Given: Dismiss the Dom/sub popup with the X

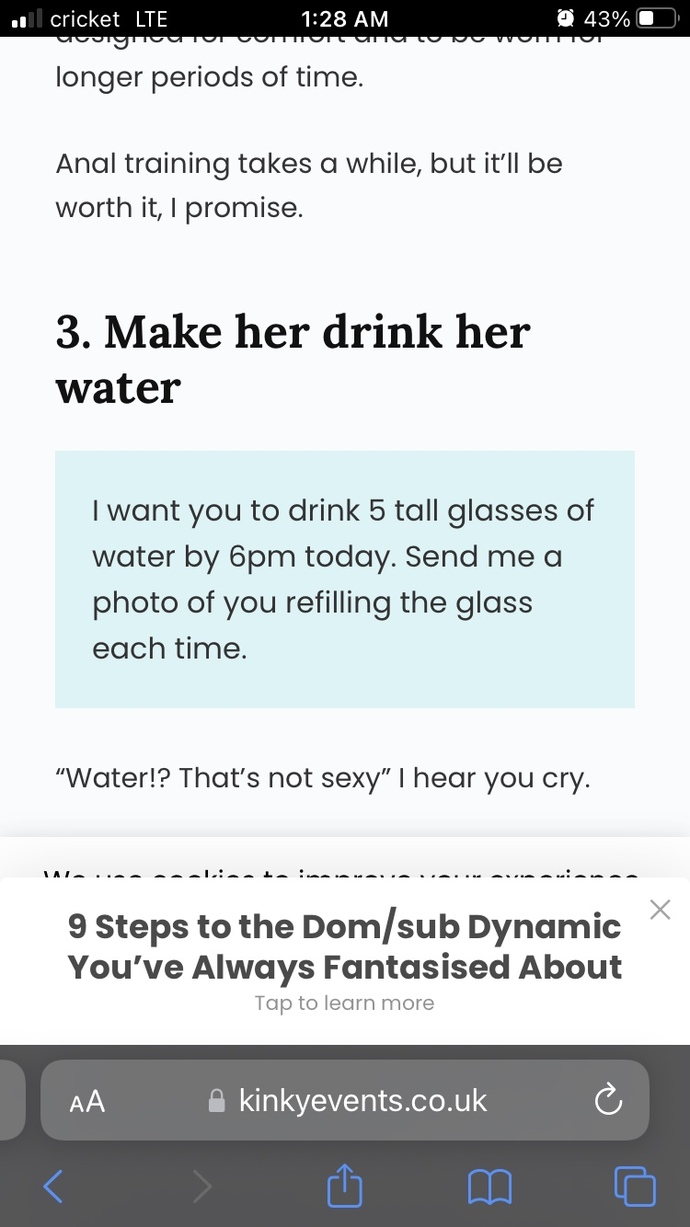Looking at the screenshot, I should tap(660, 910).
